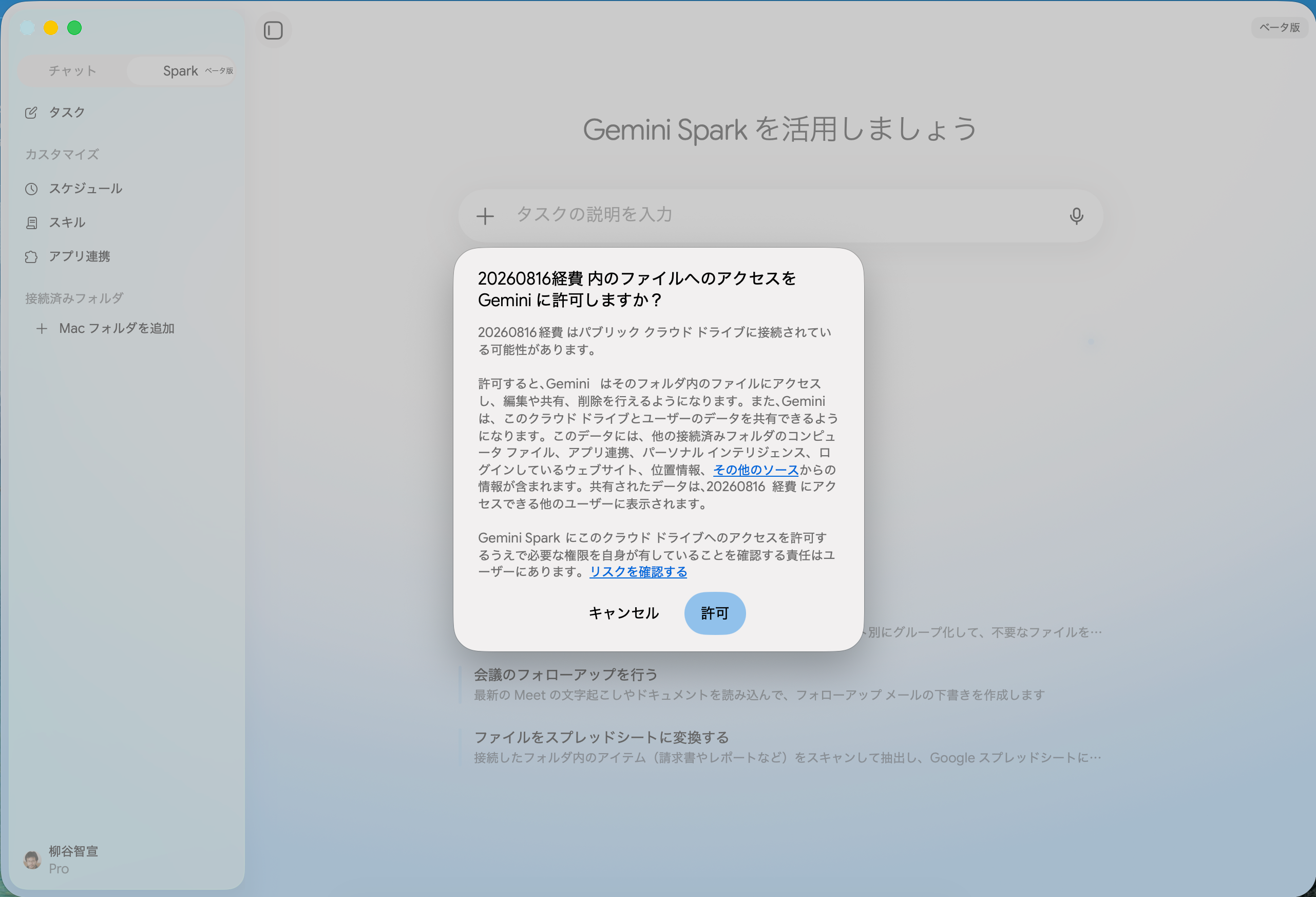Open the その他のソース link
This screenshot has width=1316, height=897.
[x=755, y=470]
